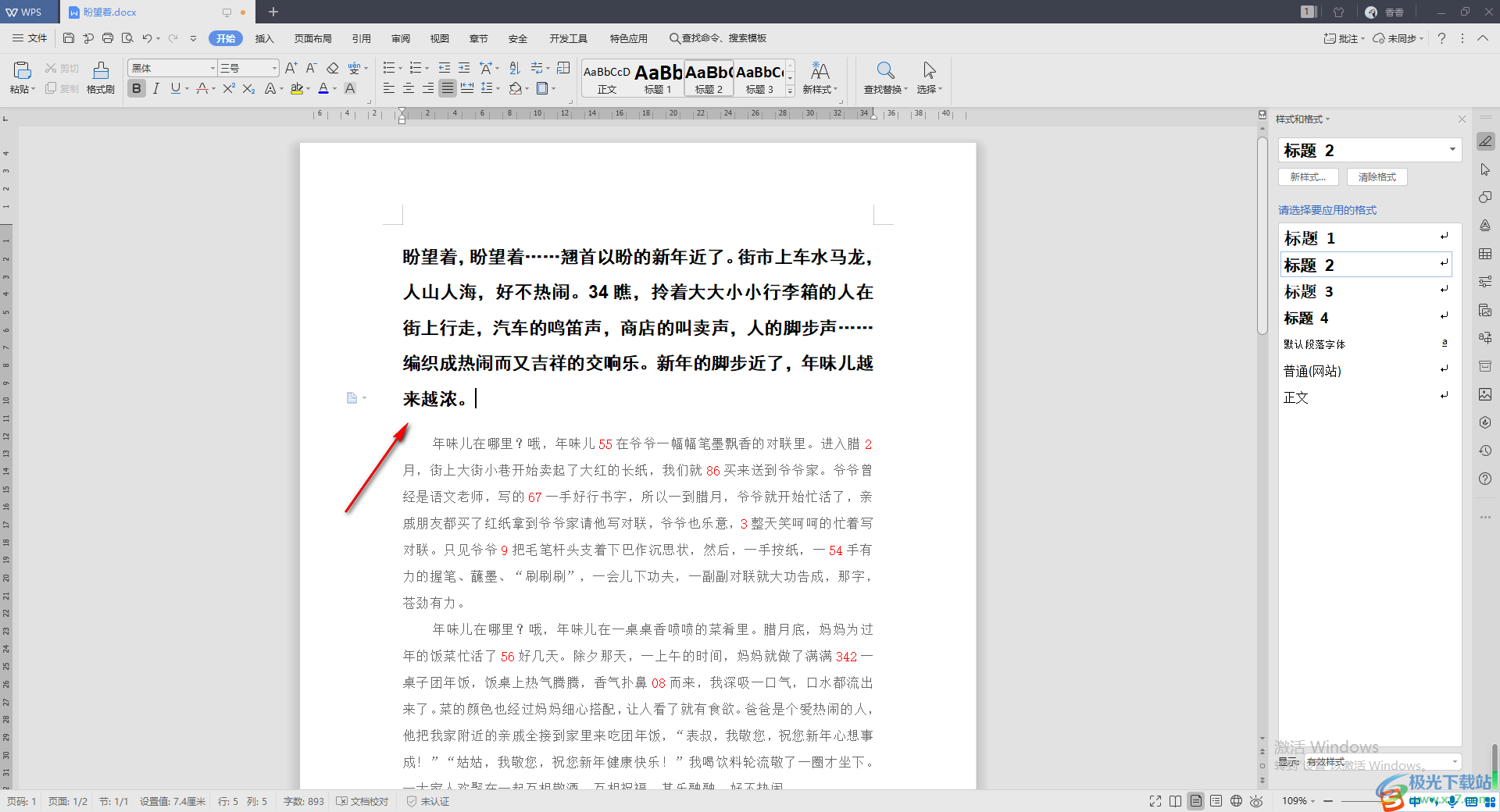Click the Paste icon
The width and height of the screenshot is (1500, 812).
tap(22, 70)
